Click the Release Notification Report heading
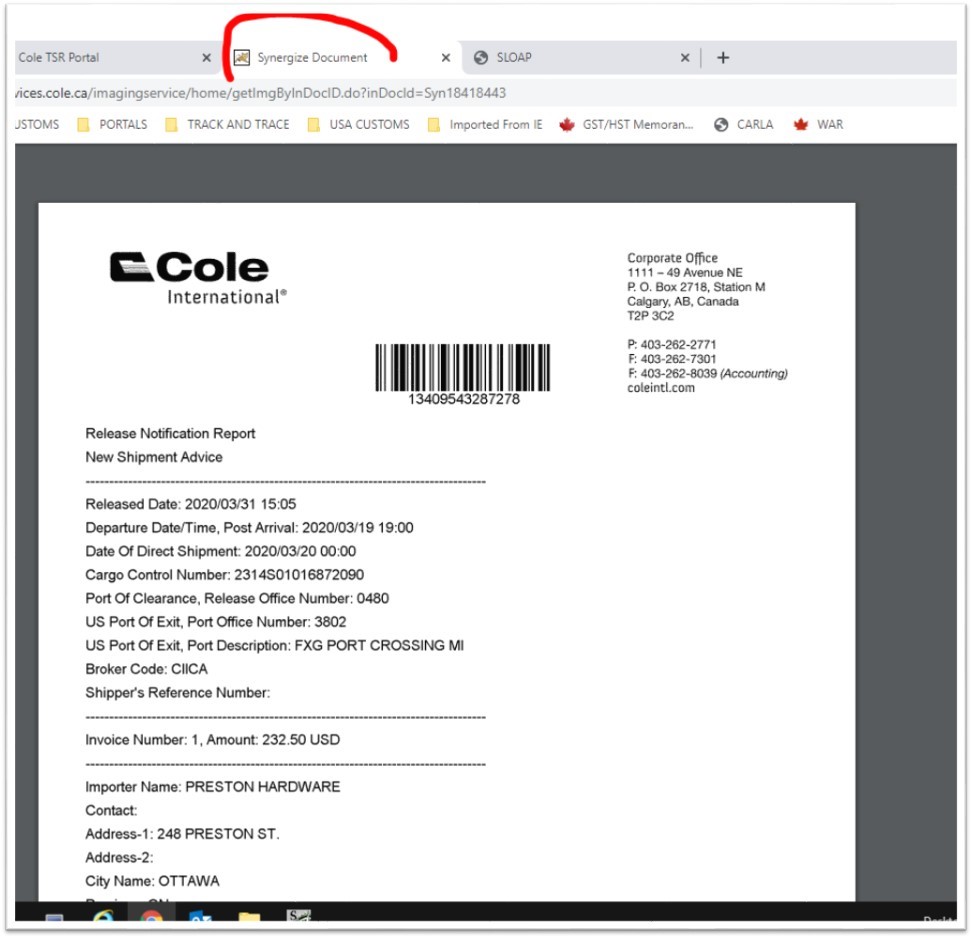This screenshot has height=939, width=972. pos(170,433)
